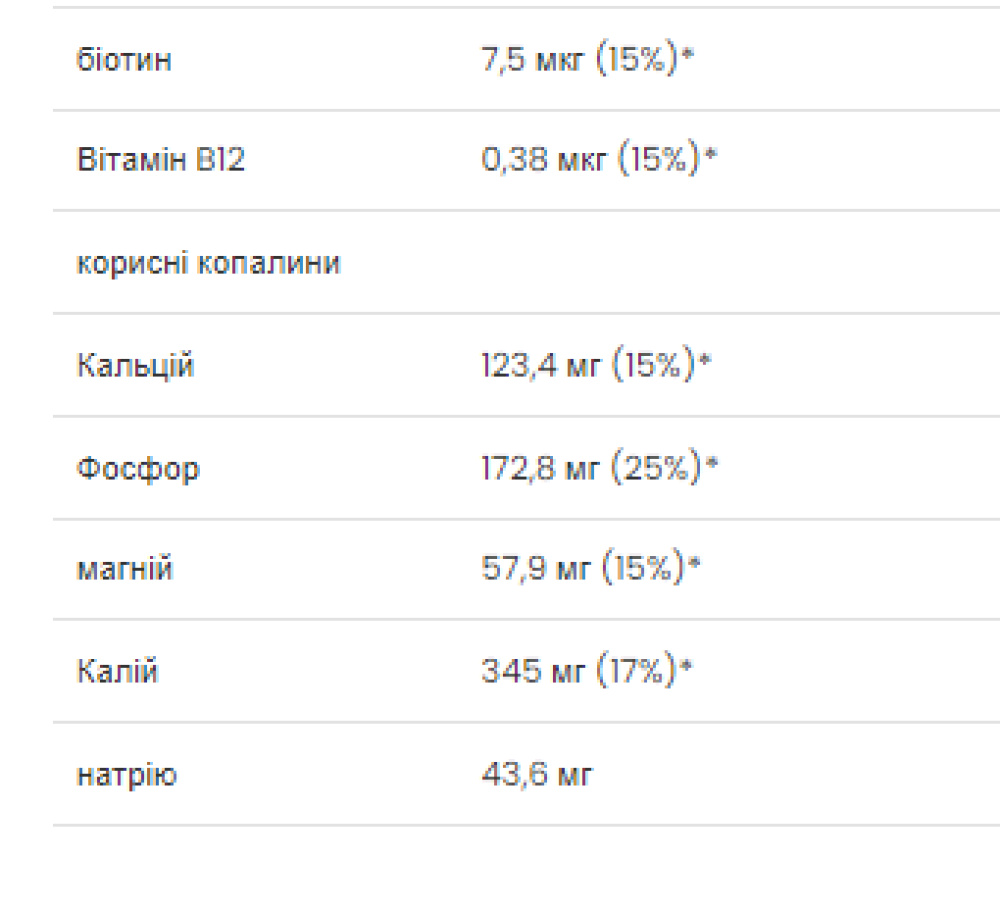Click the Калій row label
The width and height of the screenshot is (1000, 912).
click(117, 671)
